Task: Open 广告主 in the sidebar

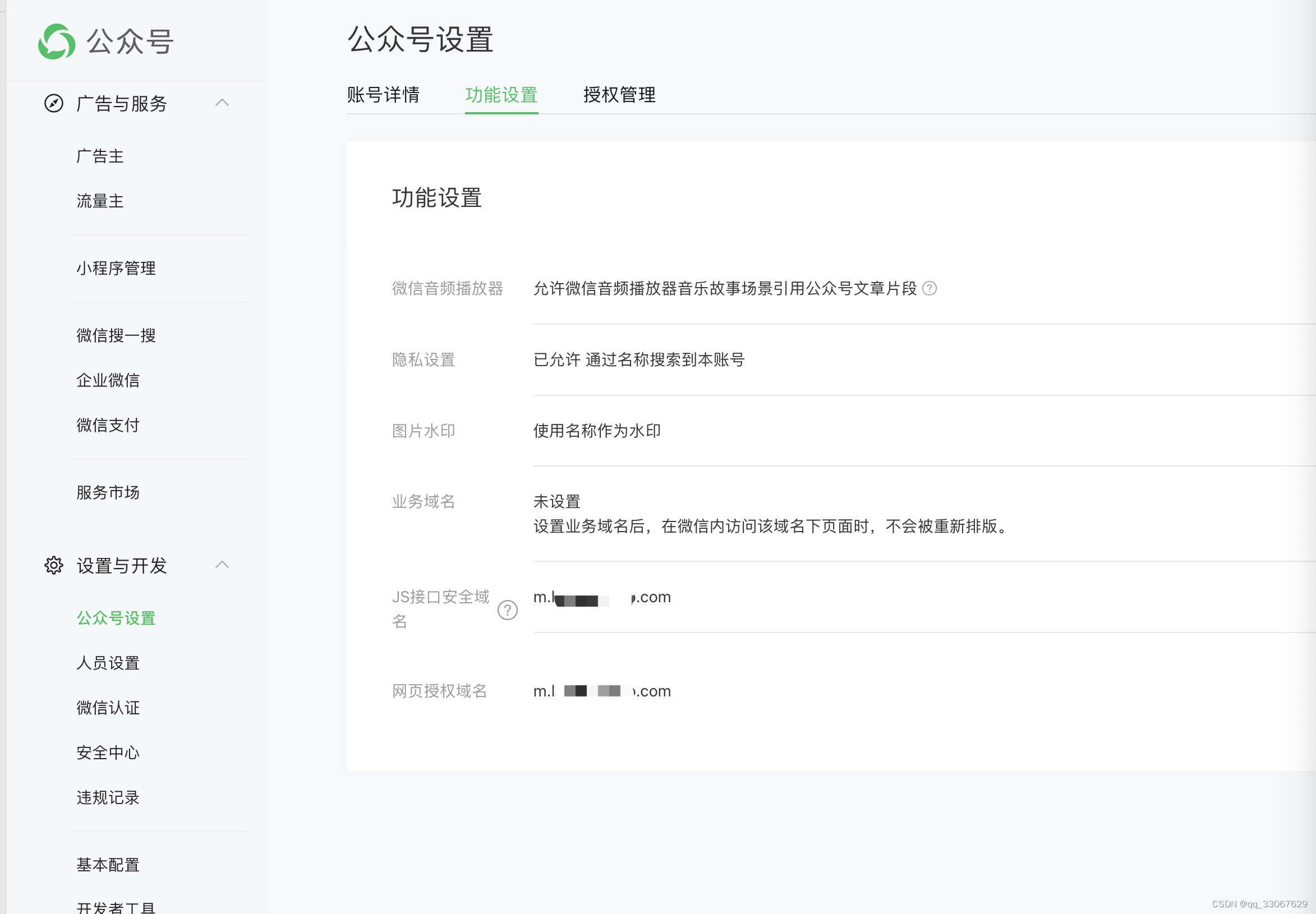Action: tap(100, 156)
